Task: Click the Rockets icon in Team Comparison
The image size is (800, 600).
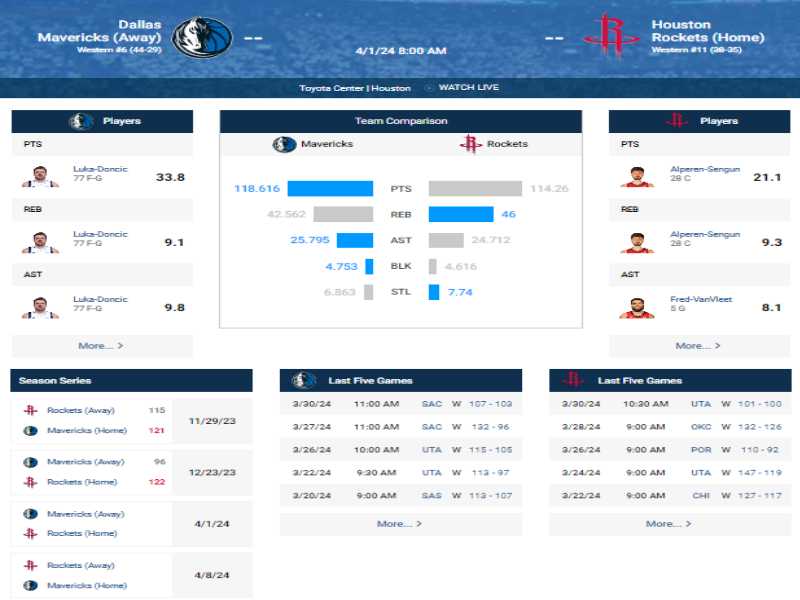Action: (470, 144)
